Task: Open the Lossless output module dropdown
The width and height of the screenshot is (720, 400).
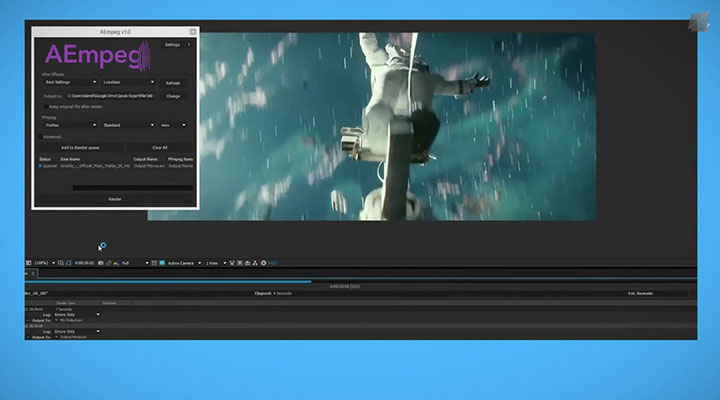Action: tap(128, 82)
